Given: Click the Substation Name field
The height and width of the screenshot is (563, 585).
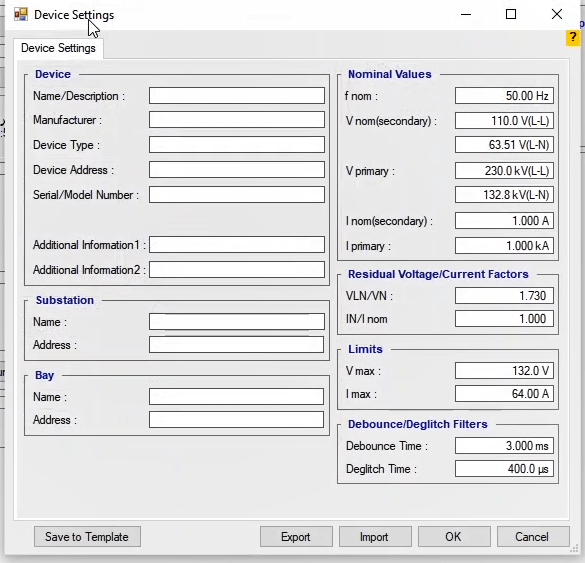Looking at the screenshot, I should pyautogui.click(x=237, y=322).
